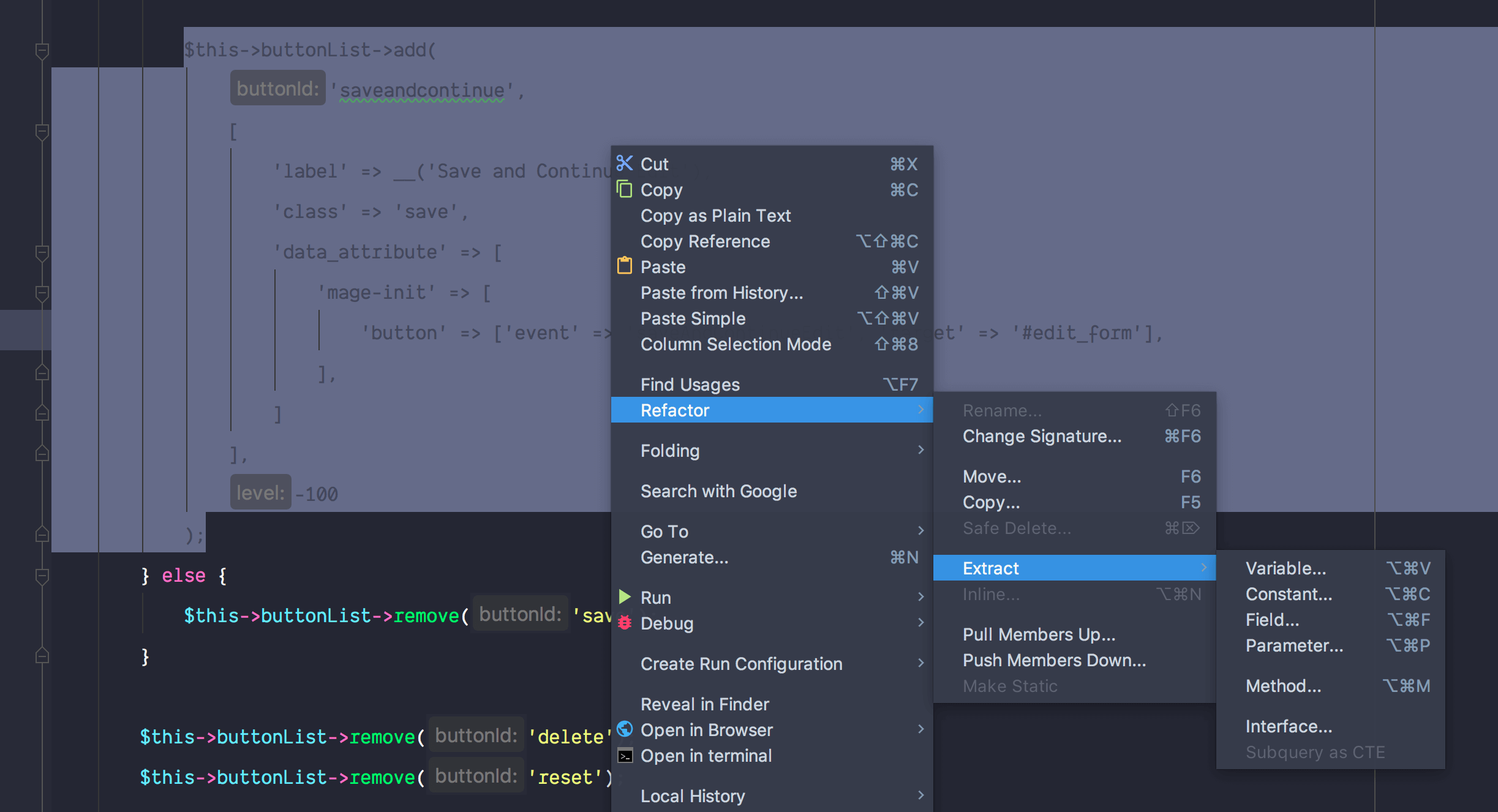Image resolution: width=1498 pixels, height=812 pixels.
Task: Collapse fold marker beside $this->buttonList->add( line
Action: [x=42, y=51]
